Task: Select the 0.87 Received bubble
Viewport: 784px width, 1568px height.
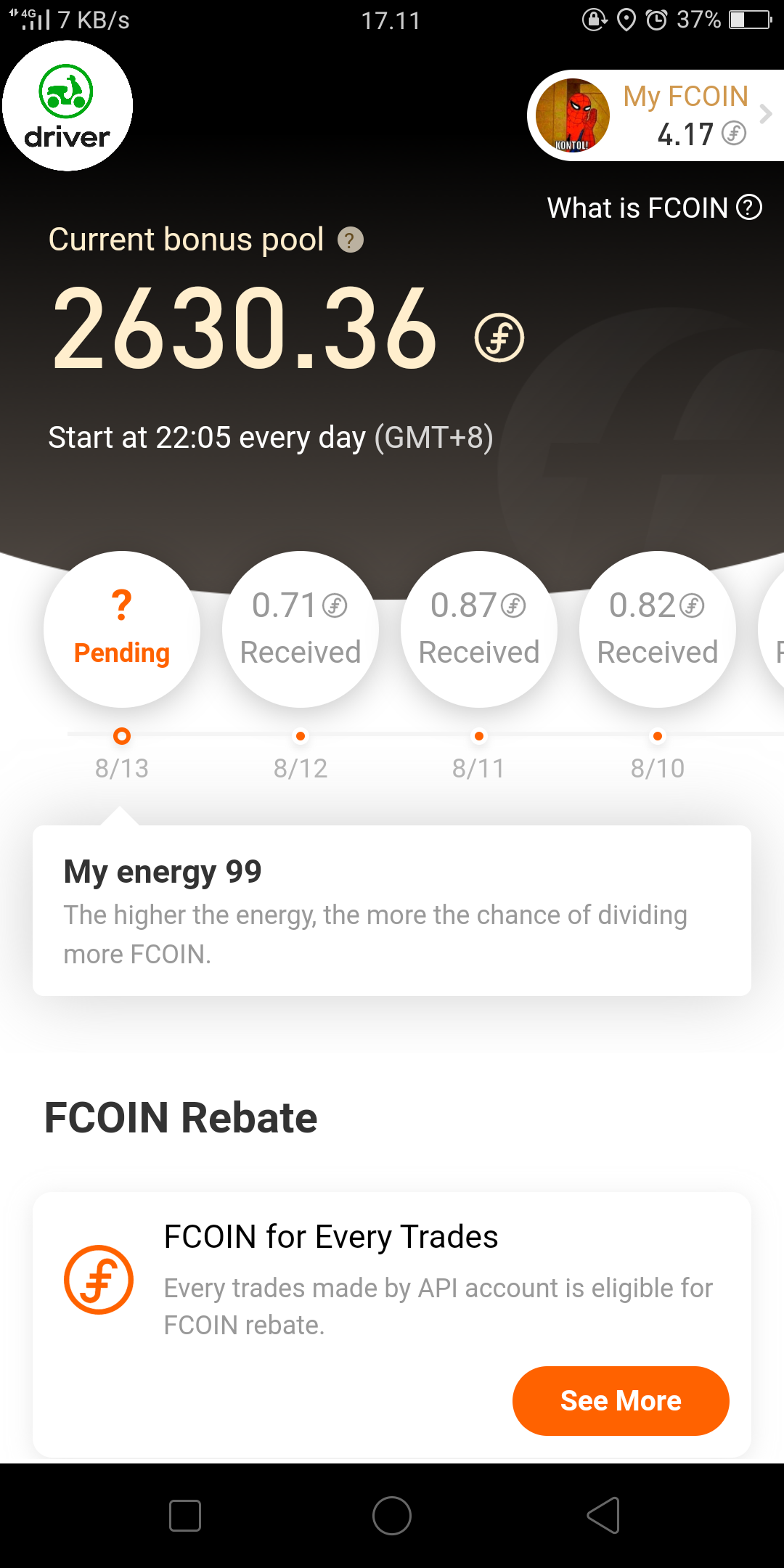Action: coord(479,629)
